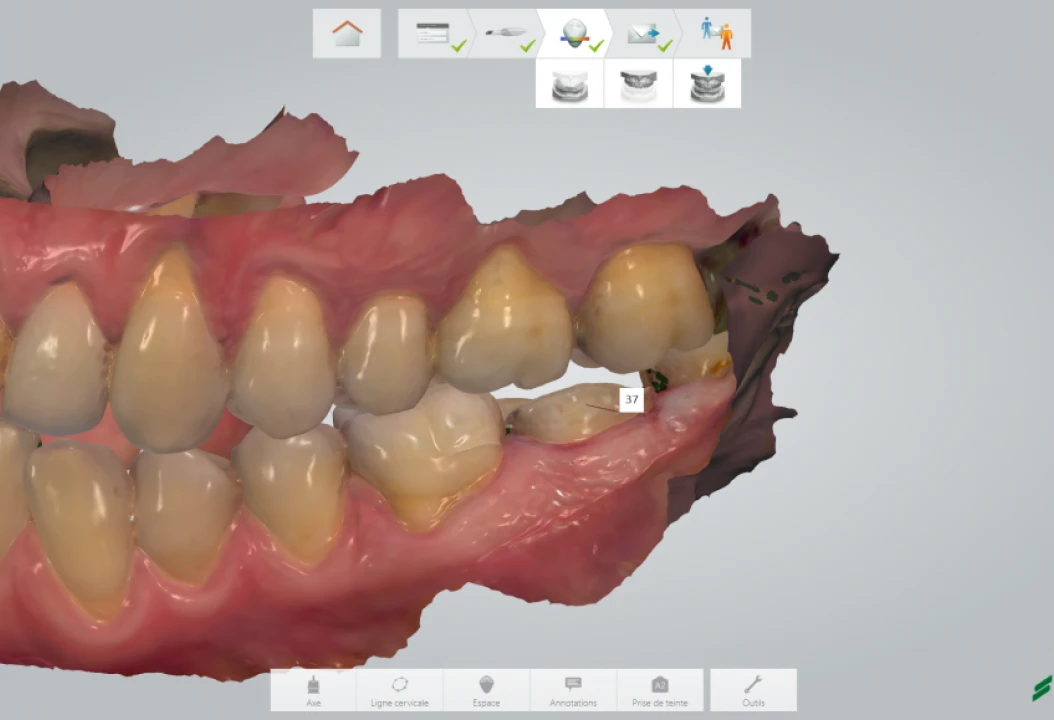Open the send envelope workflow step
This screenshot has width=1054, height=720.
point(644,34)
